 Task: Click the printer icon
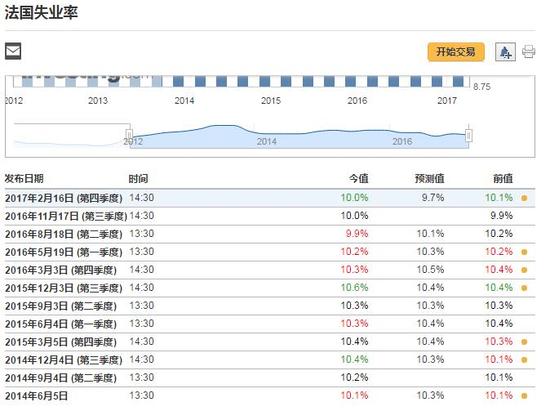coord(529,52)
